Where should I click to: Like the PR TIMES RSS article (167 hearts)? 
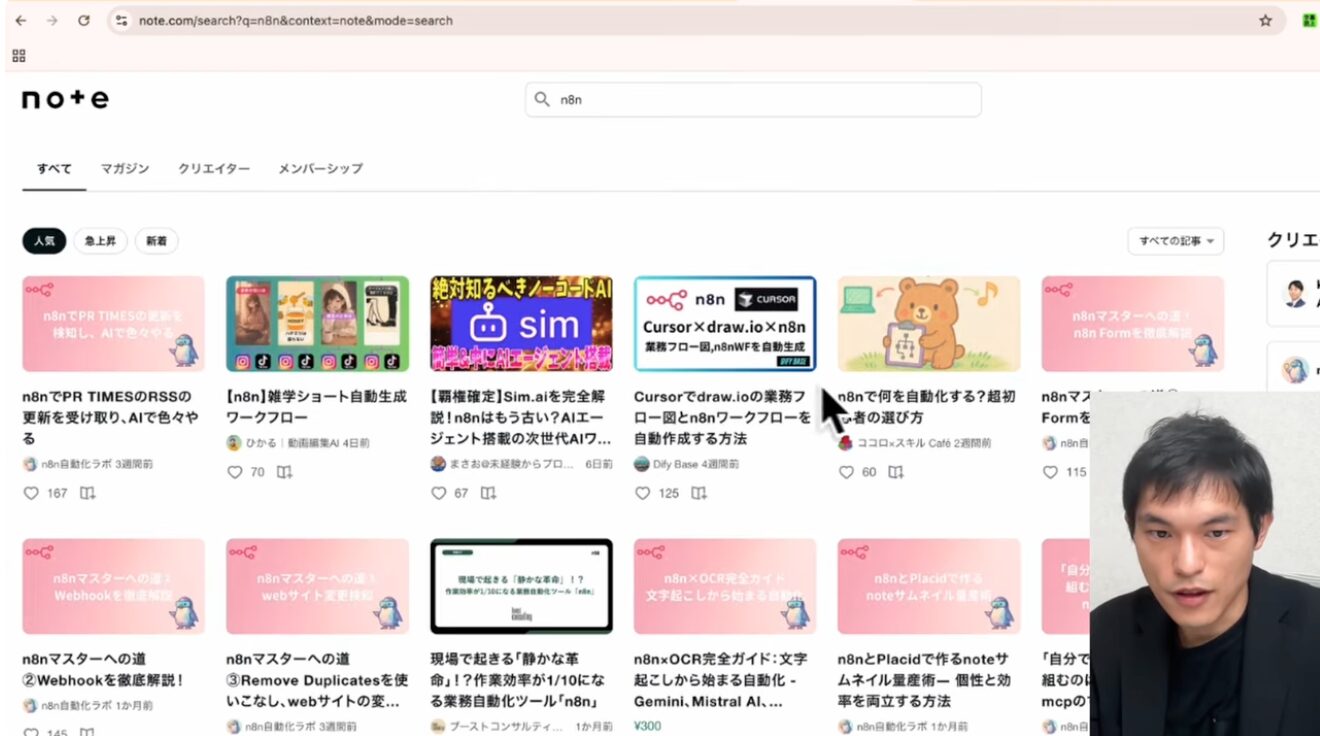31,493
